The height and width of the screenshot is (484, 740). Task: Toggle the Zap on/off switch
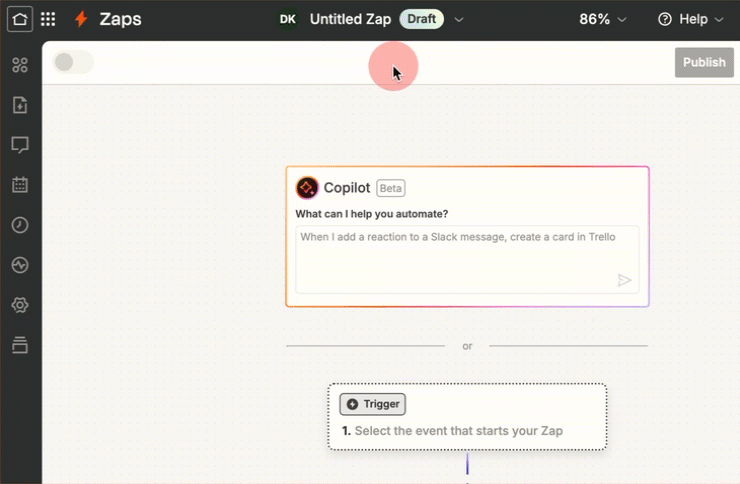pyautogui.click(x=73, y=62)
